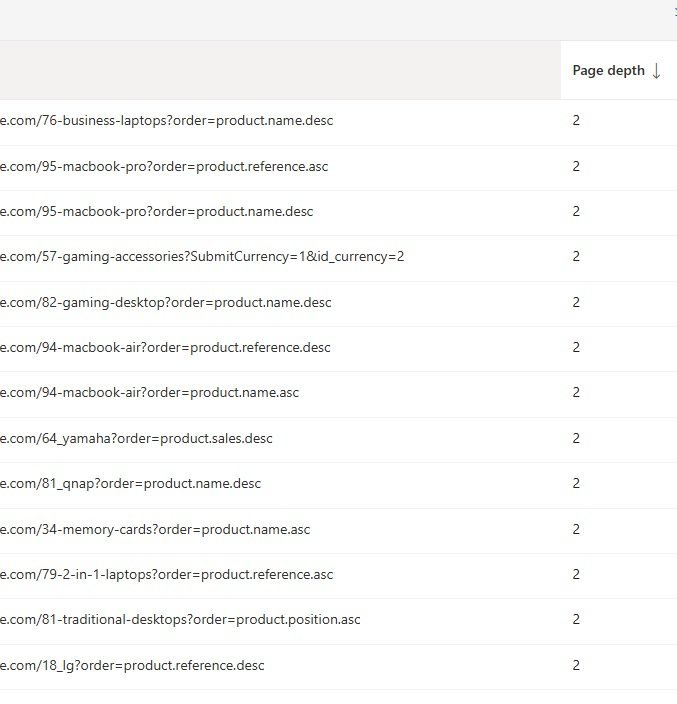Click the 82-gaming-desktop URL

tap(166, 302)
